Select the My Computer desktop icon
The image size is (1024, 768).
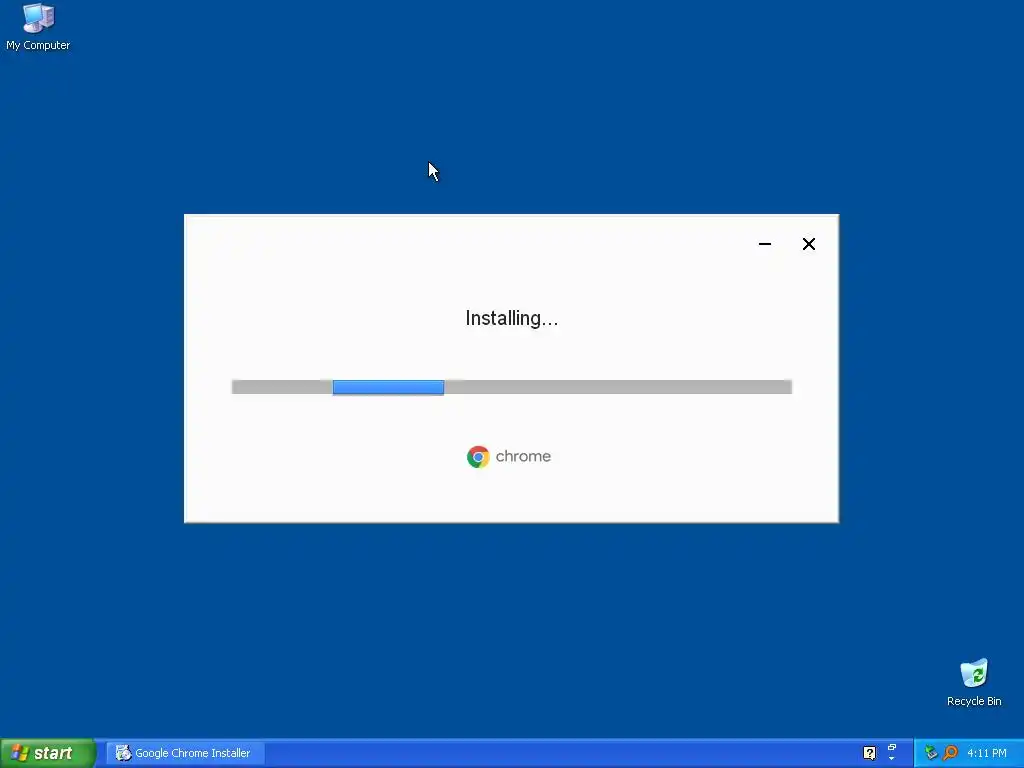coord(38,27)
